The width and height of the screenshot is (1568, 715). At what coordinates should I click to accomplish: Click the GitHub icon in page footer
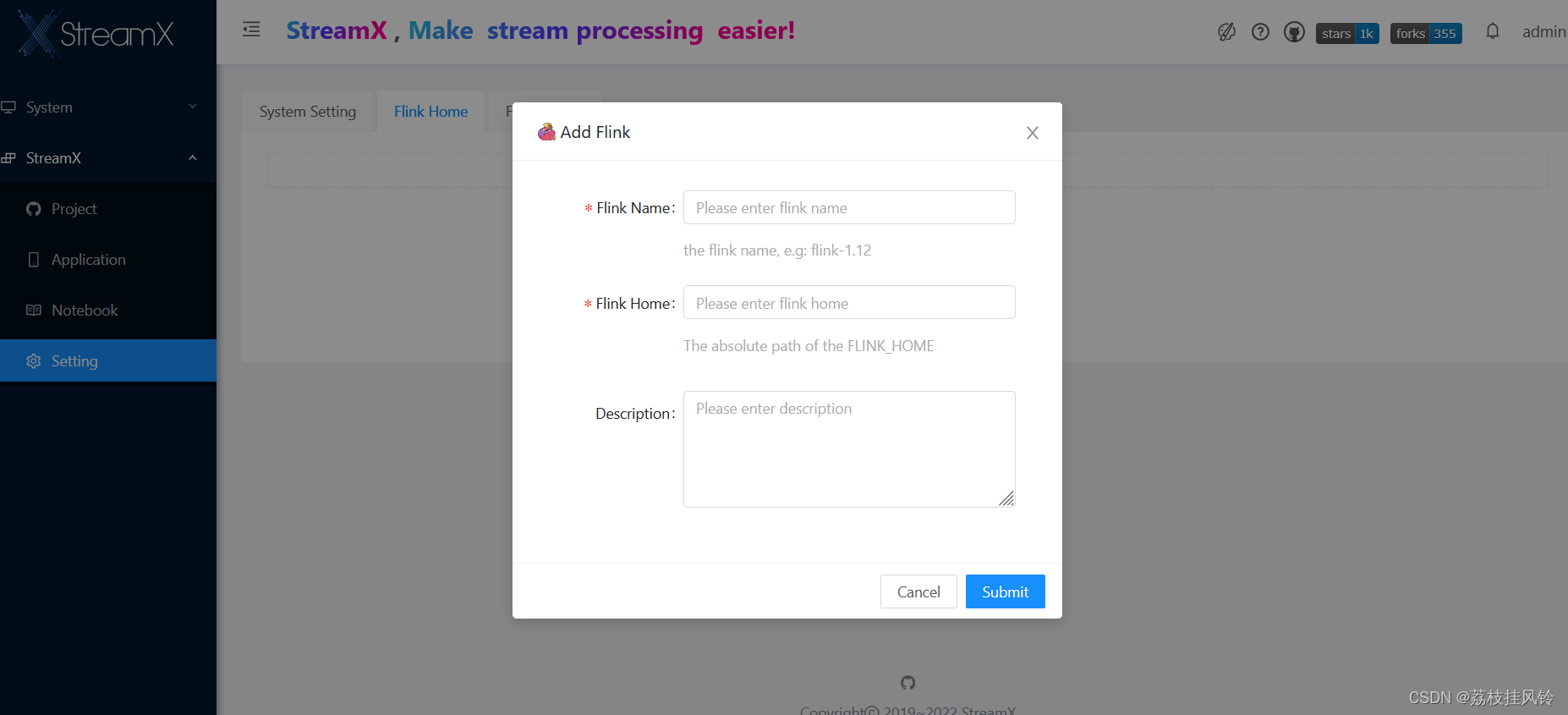pos(908,682)
